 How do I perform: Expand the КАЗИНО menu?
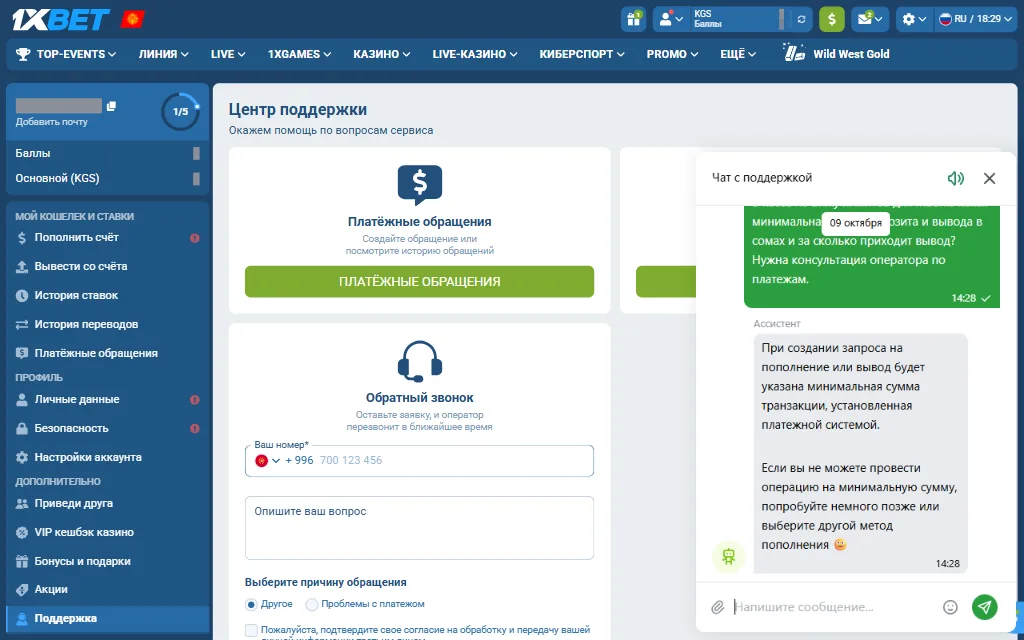pos(381,54)
